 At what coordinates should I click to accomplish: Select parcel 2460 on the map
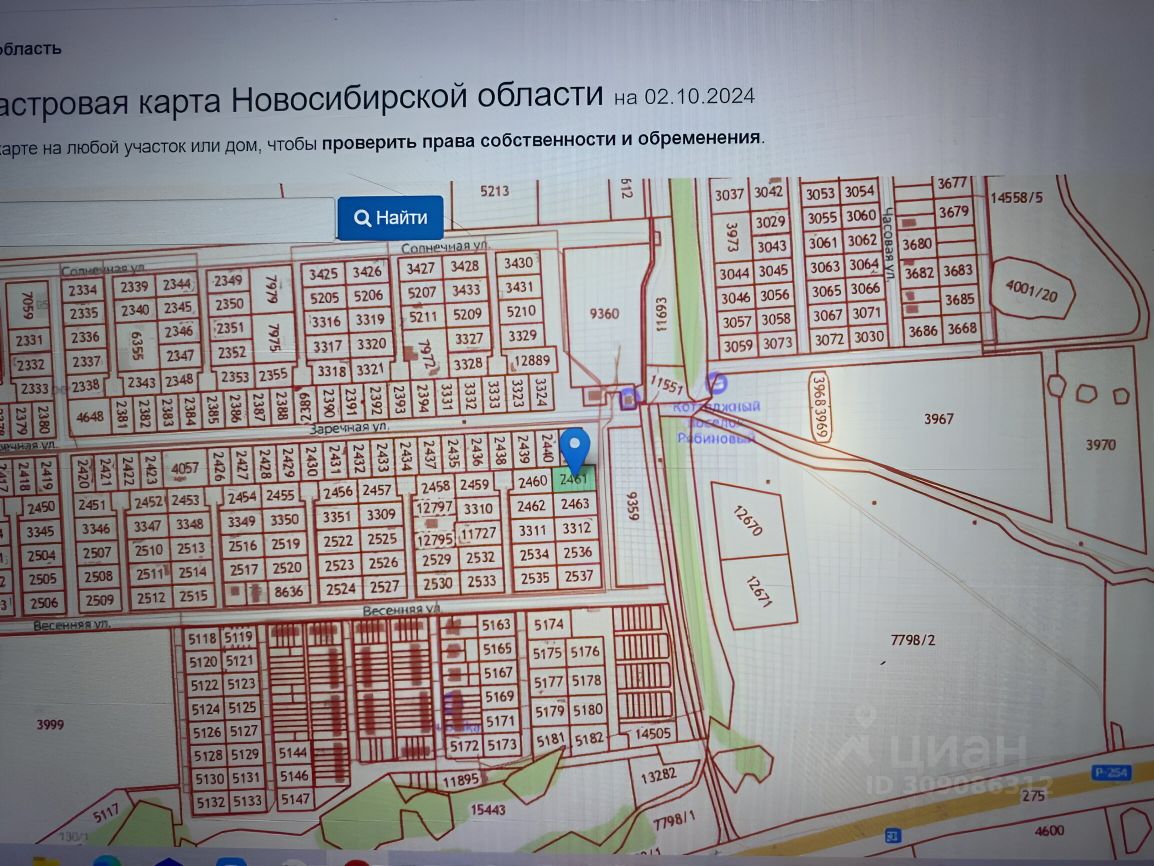coord(531,481)
